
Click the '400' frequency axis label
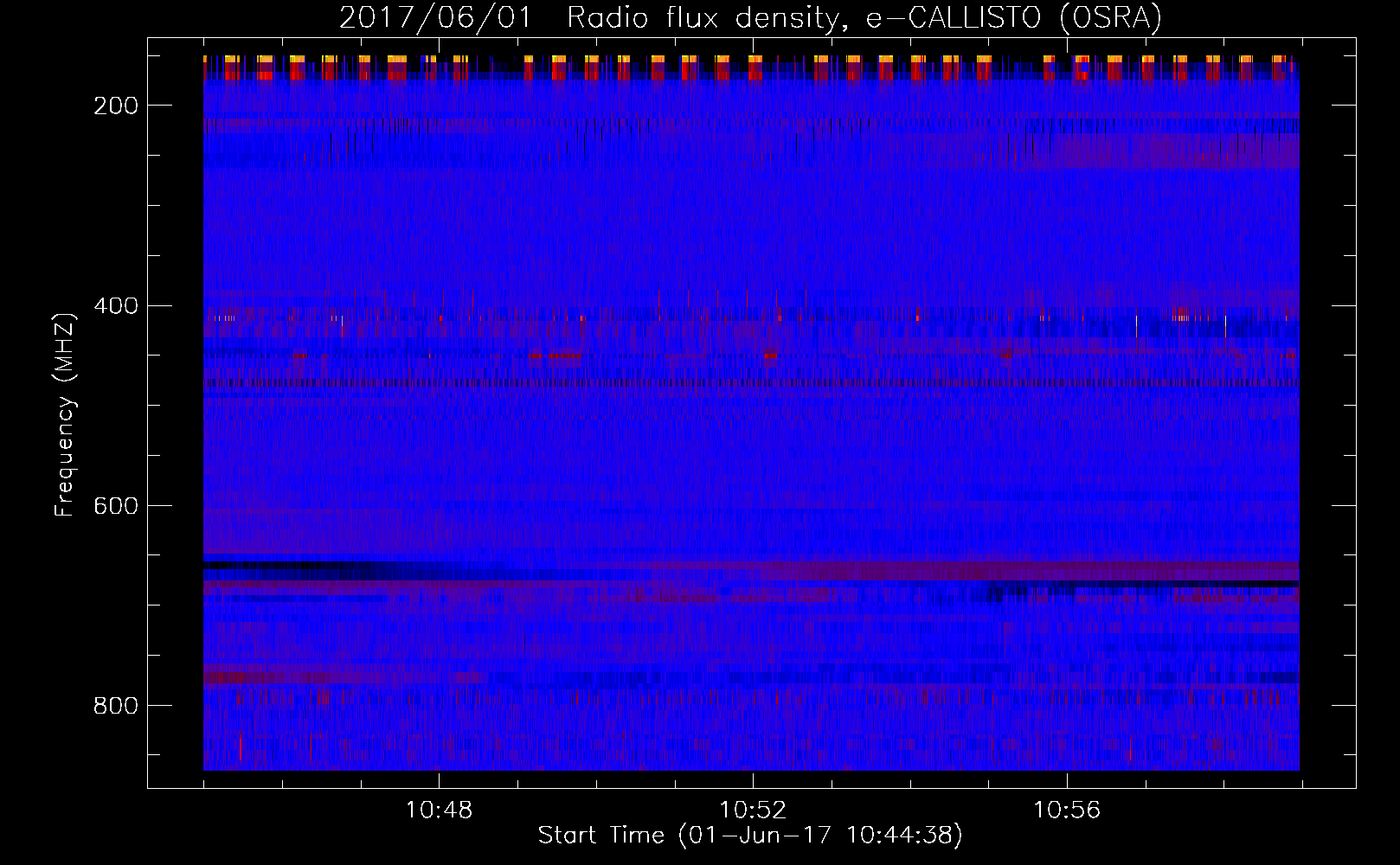pyautogui.click(x=116, y=306)
